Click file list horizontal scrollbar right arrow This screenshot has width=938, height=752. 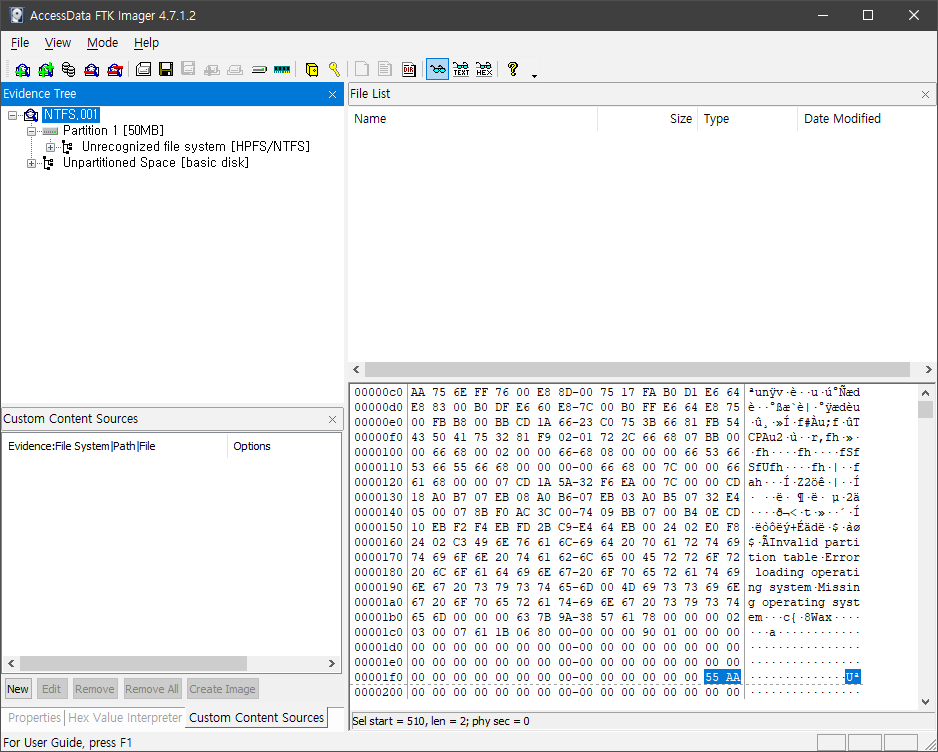click(x=928, y=370)
